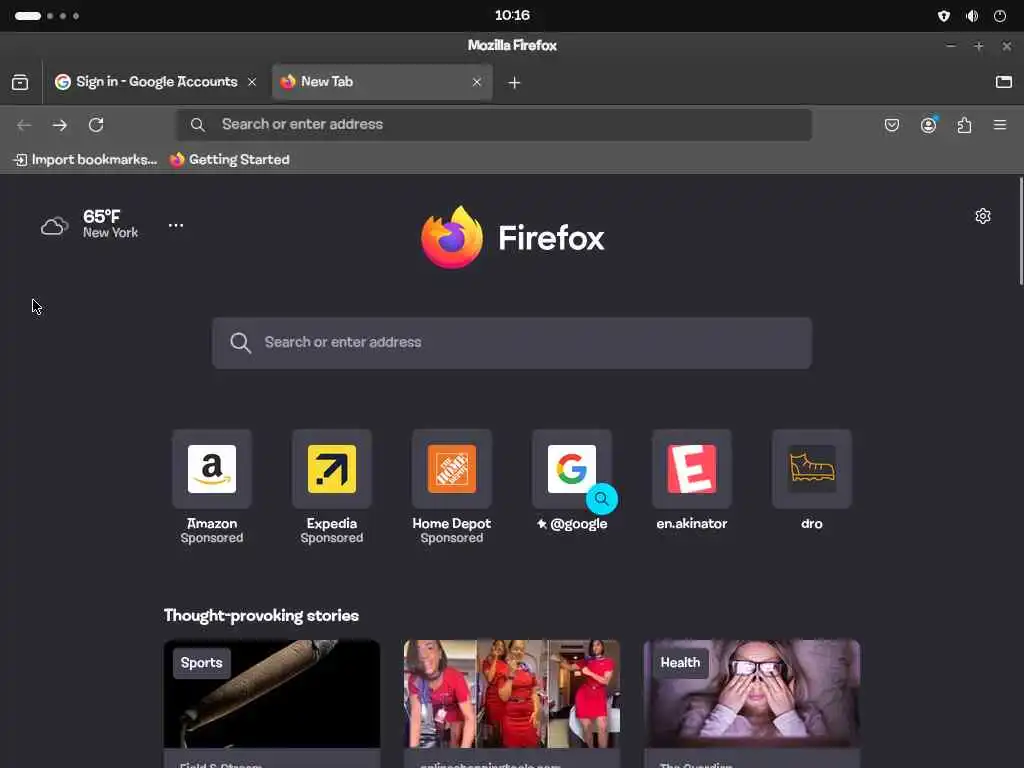Go back with the back arrow
Viewport: 1024px width, 768px height.
click(24, 125)
